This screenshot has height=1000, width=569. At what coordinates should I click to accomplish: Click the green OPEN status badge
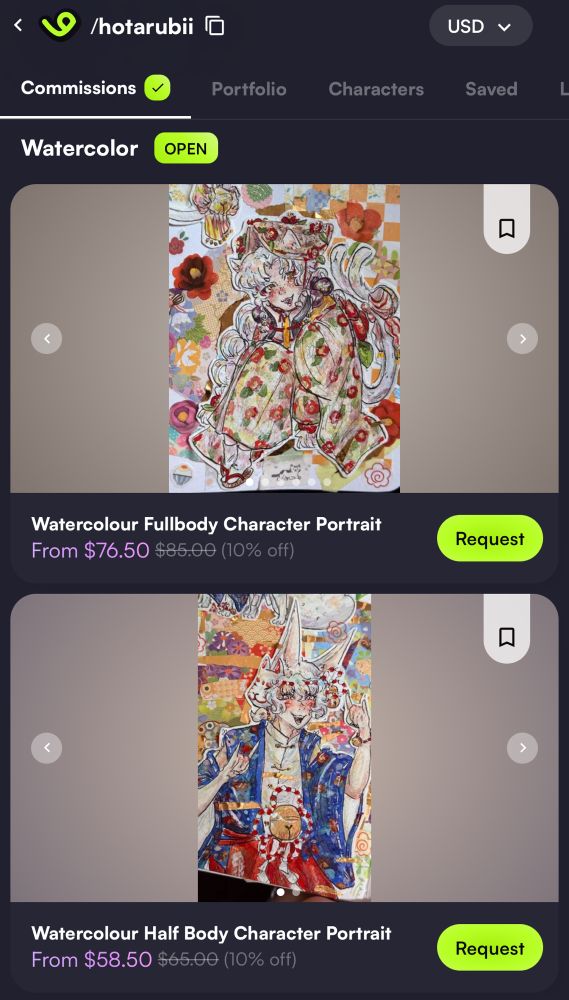point(186,149)
